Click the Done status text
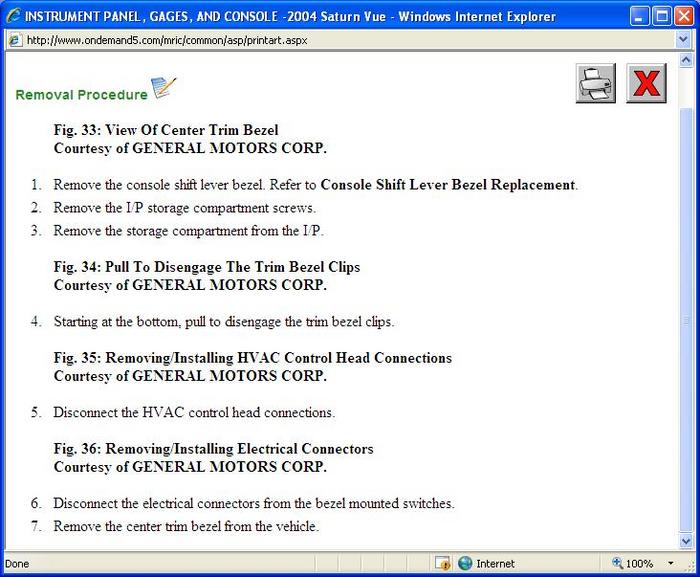 17,564
